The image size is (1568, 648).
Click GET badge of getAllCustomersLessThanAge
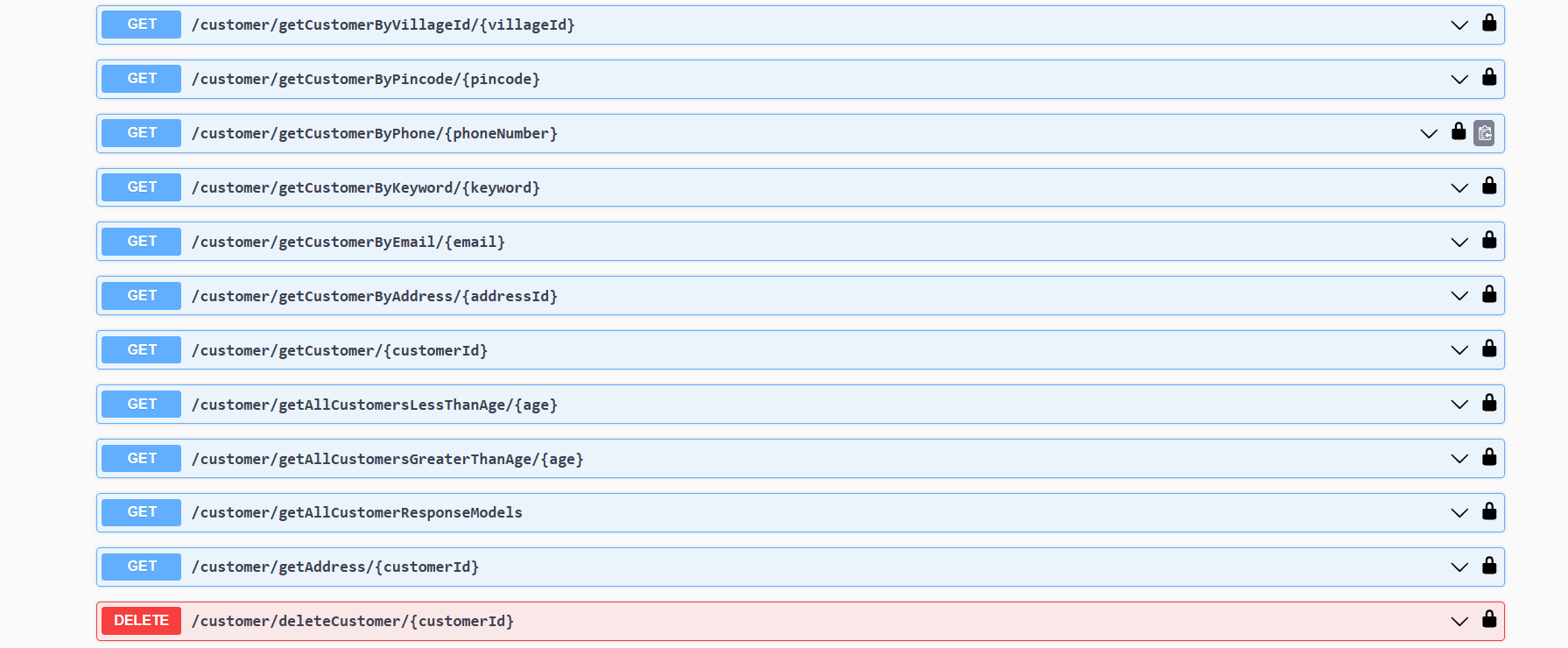point(141,405)
